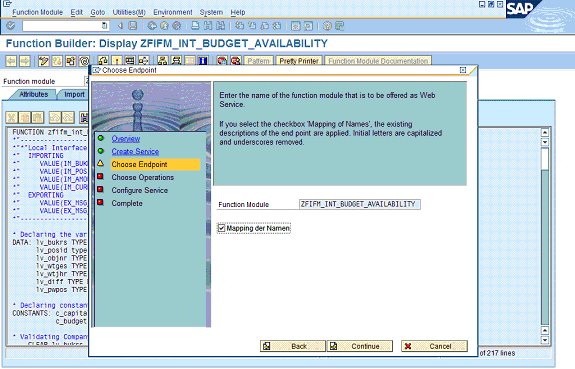Open the Function Module menu

coord(37,12)
